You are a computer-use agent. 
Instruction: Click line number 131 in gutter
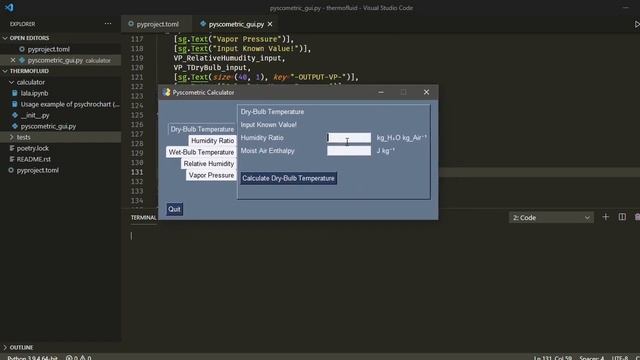tap(137, 172)
